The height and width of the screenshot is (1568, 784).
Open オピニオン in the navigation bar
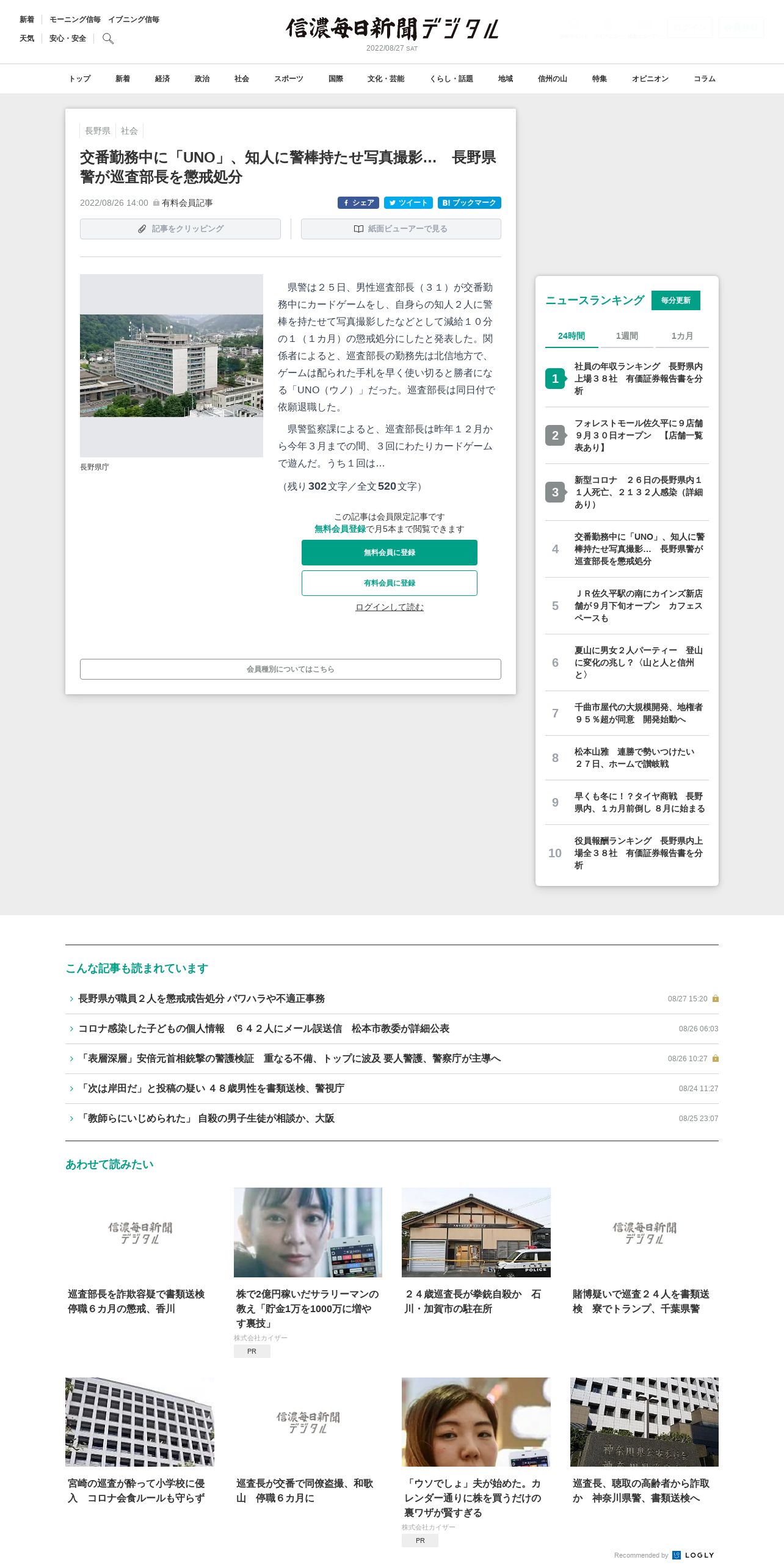click(650, 79)
